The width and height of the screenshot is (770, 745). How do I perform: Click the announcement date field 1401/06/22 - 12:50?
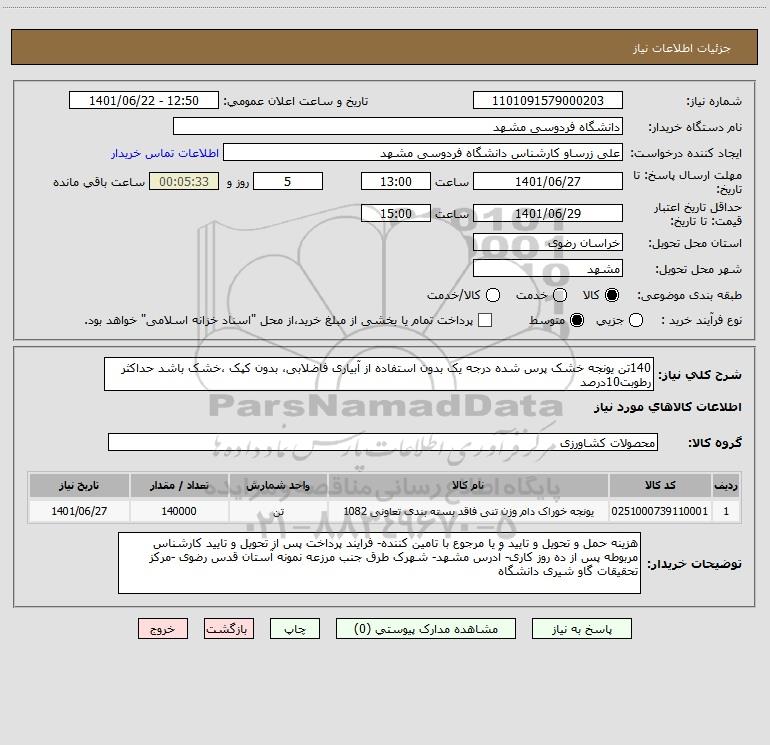coord(144,101)
